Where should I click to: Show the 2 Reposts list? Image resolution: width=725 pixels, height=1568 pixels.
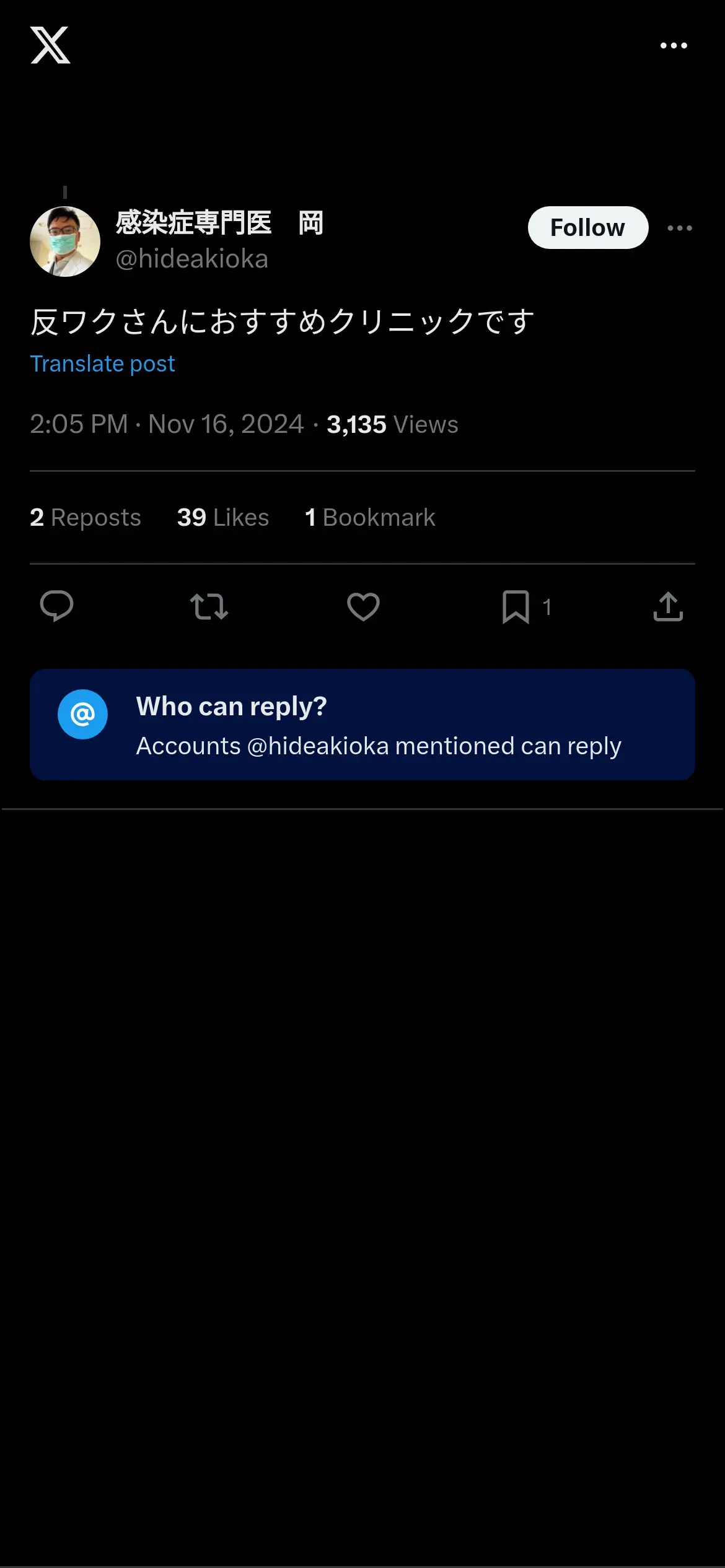coord(86,518)
